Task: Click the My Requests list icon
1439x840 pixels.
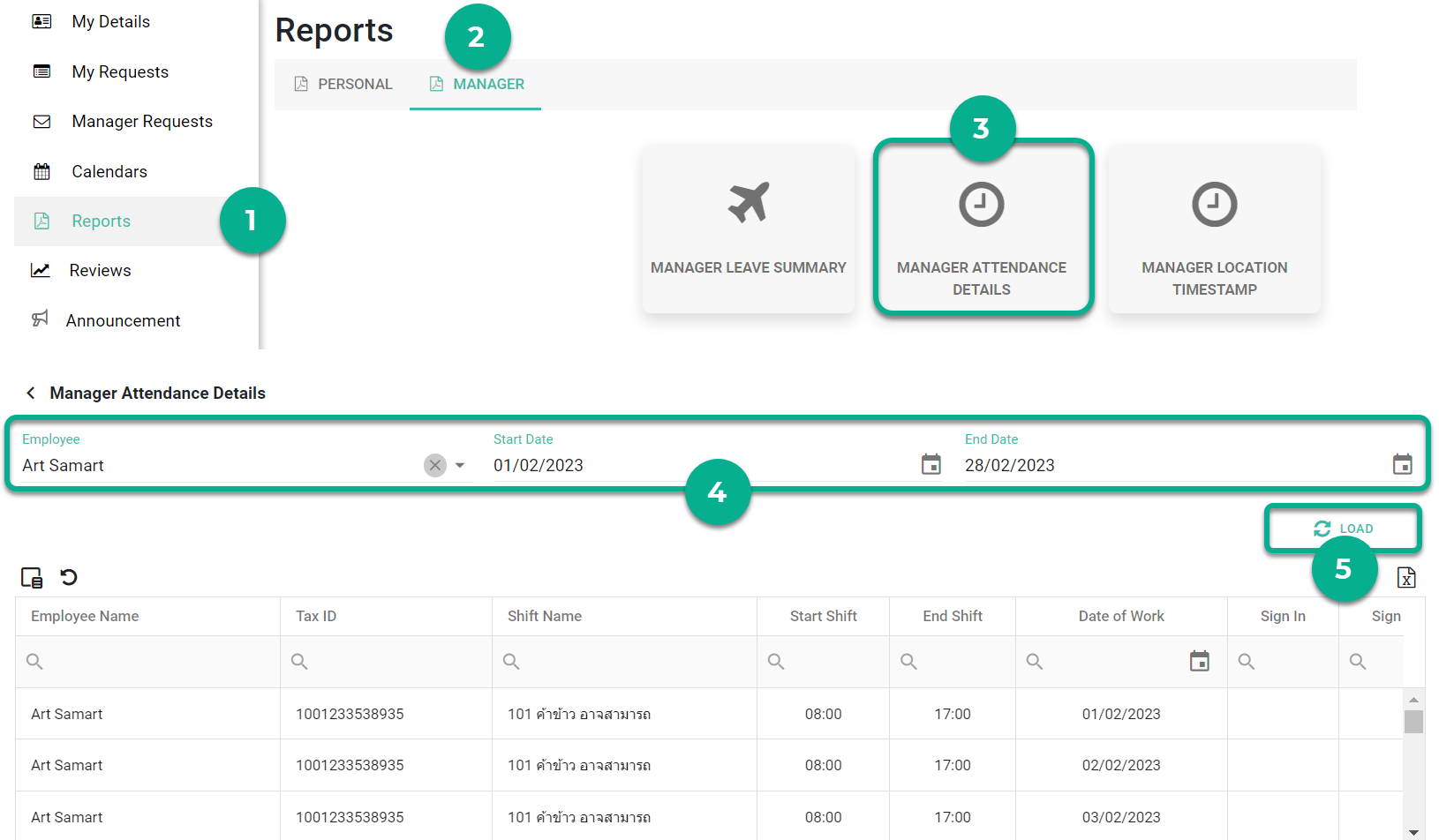Action: coord(41,71)
